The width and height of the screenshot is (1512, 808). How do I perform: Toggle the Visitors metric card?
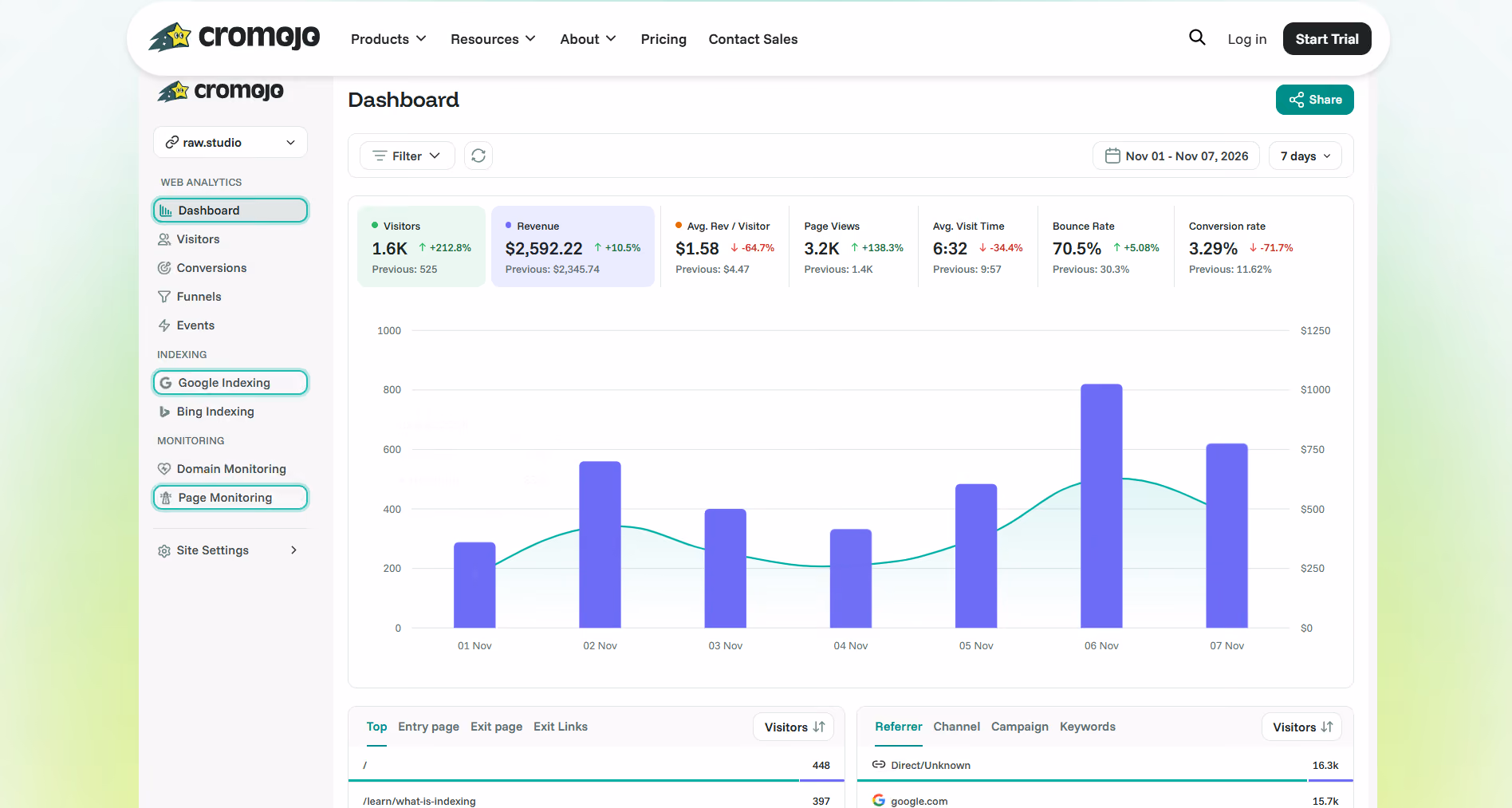coord(421,246)
